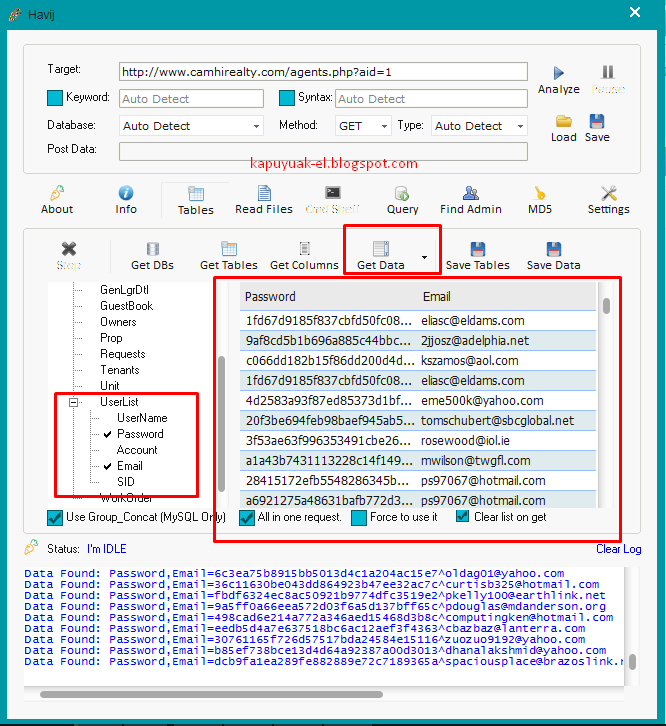Select the SID column
The height and width of the screenshot is (726, 666).
click(126, 482)
